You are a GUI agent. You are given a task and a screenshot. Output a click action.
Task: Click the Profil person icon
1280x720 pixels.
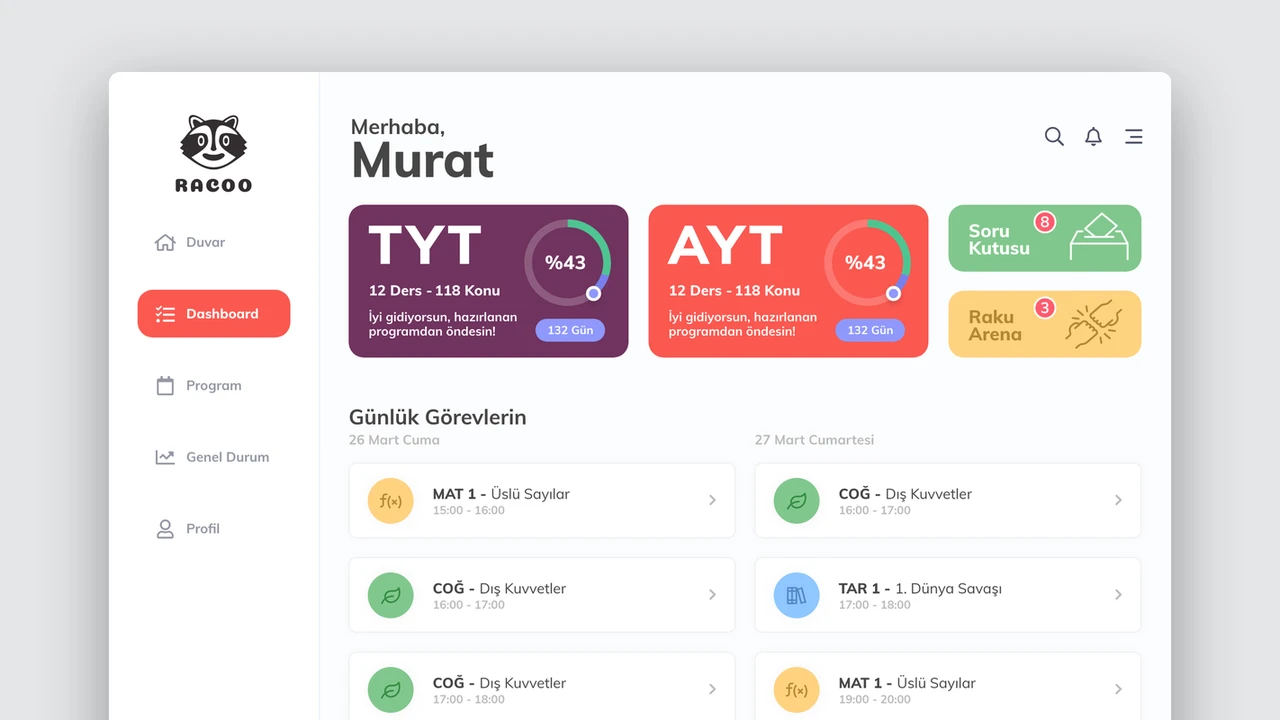coord(165,528)
